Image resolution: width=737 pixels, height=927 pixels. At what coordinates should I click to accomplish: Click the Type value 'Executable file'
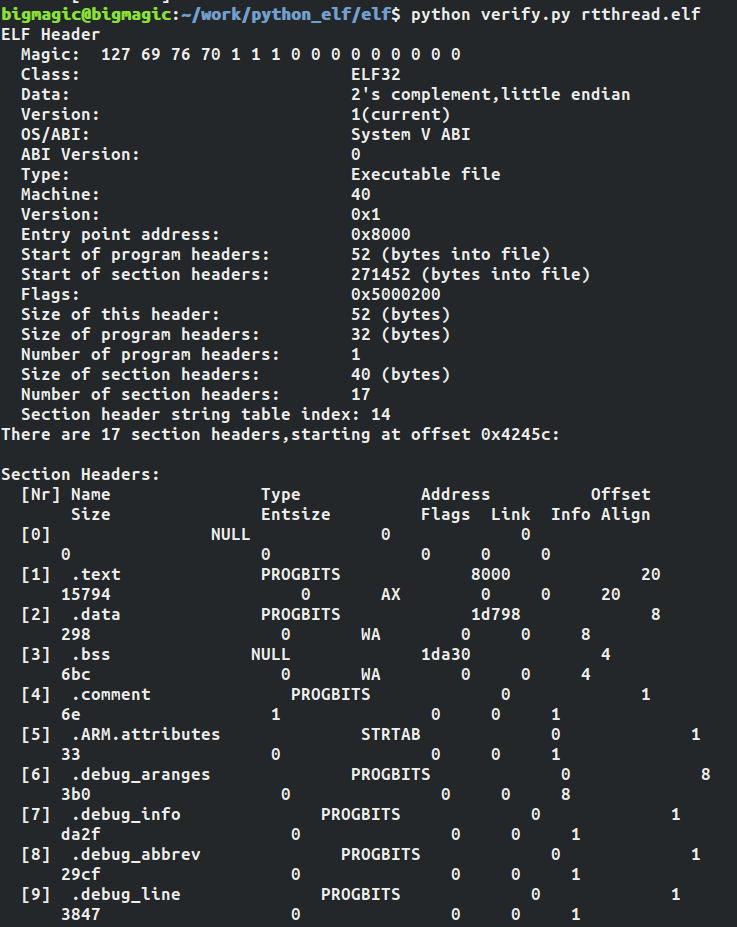425,174
